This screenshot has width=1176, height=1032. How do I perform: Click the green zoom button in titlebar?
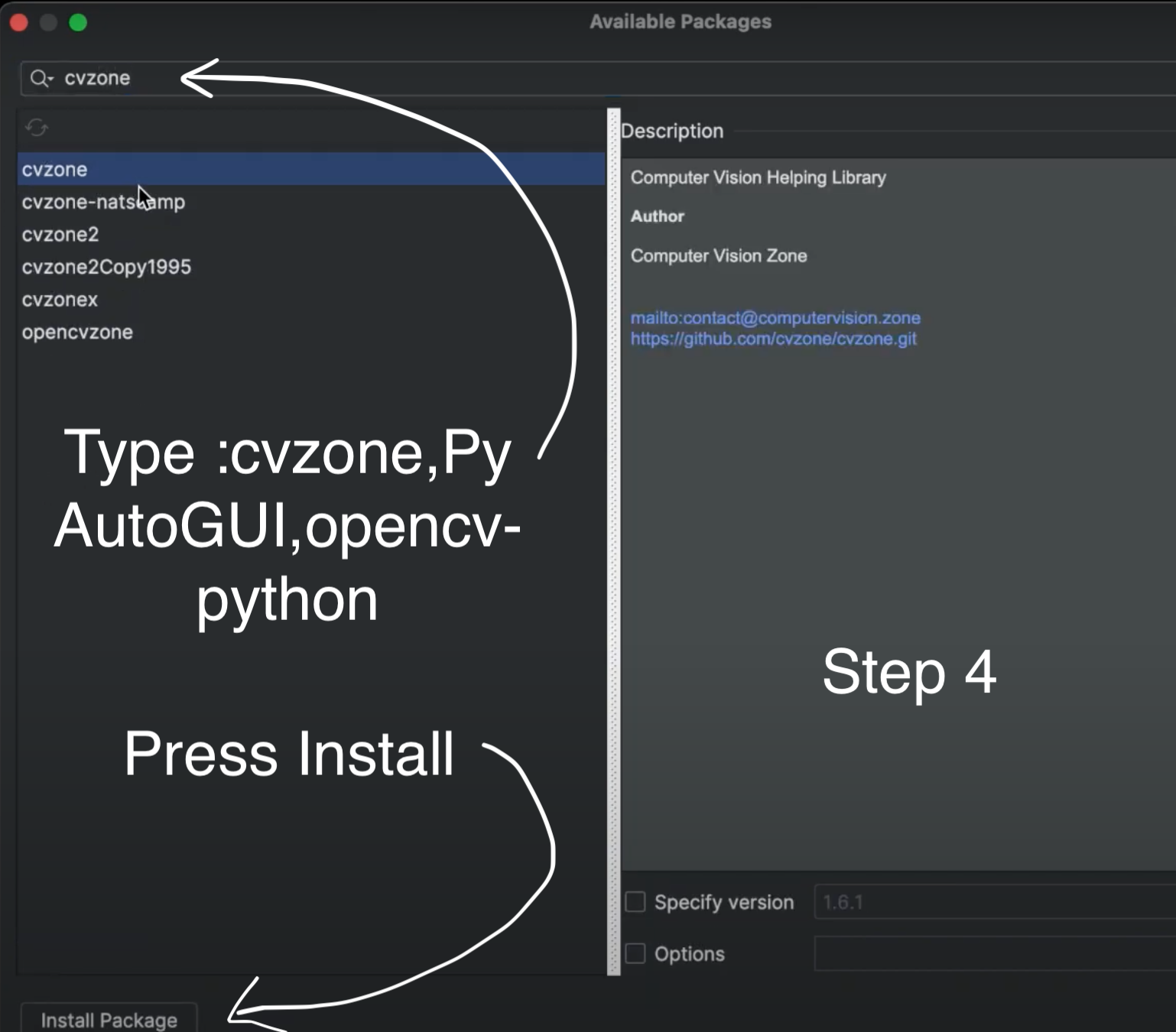pos(77,23)
